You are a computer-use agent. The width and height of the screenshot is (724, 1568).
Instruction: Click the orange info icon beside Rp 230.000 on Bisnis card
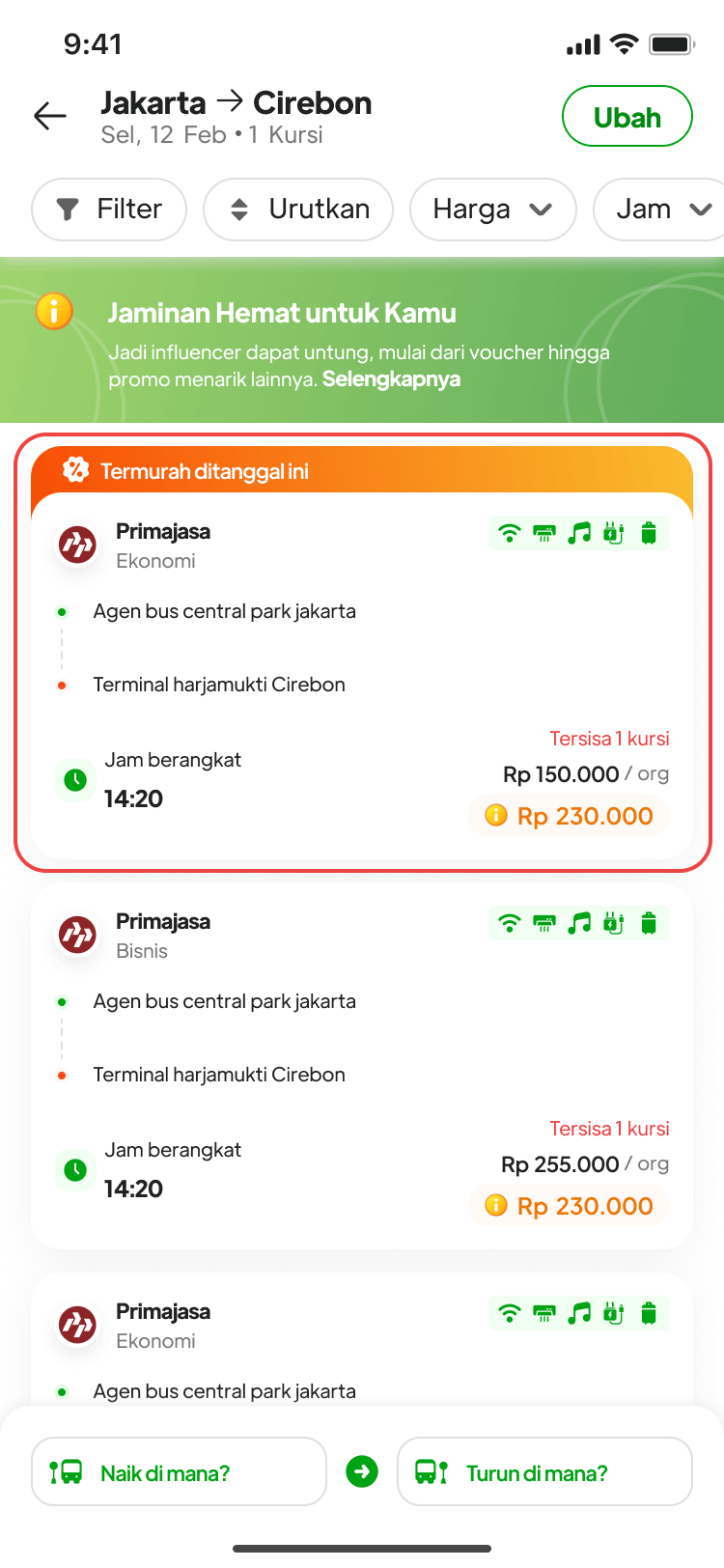click(x=496, y=1205)
